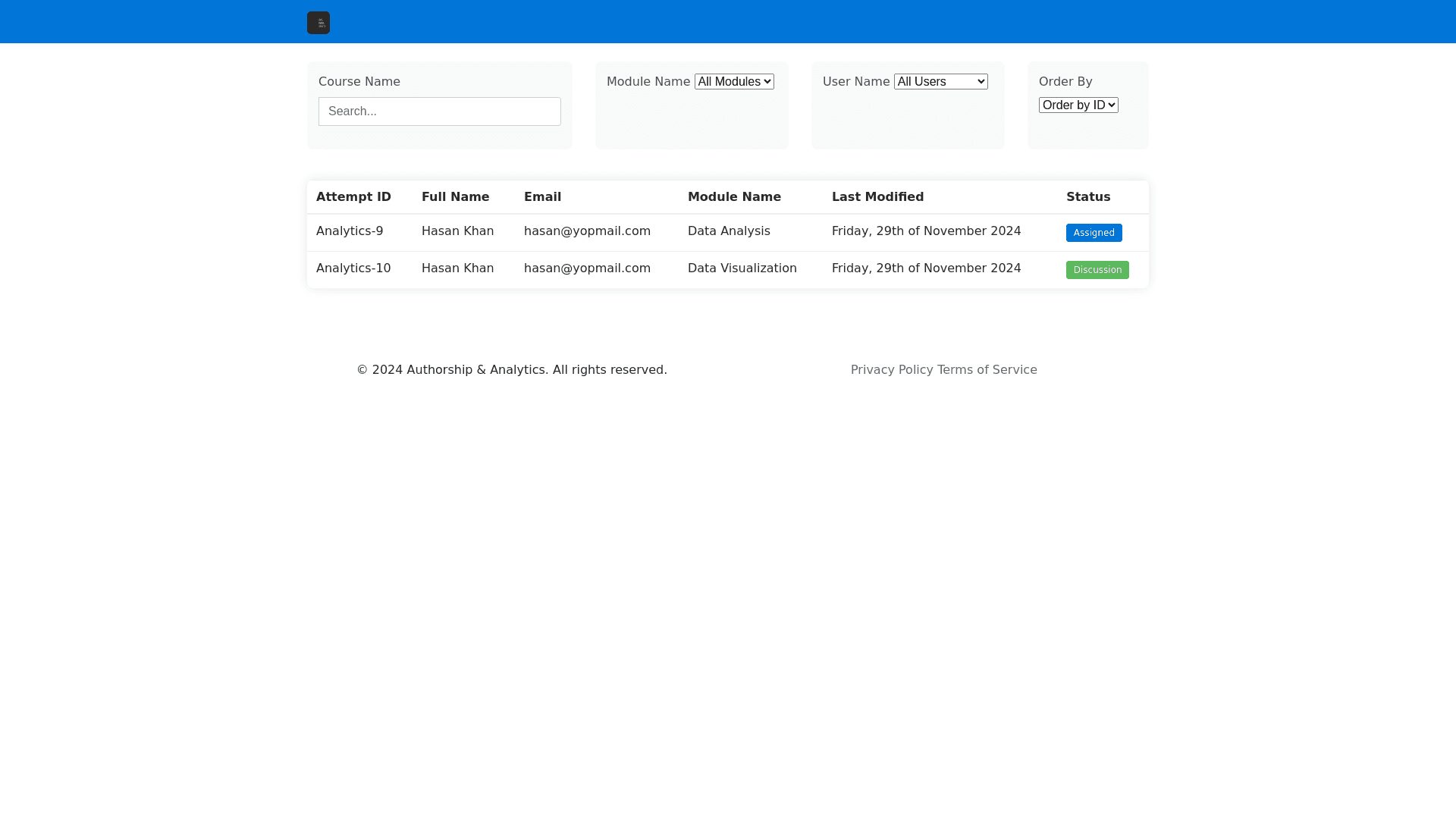1456x819 pixels.
Task: Click the Email column header
Action: tap(542, 197)
